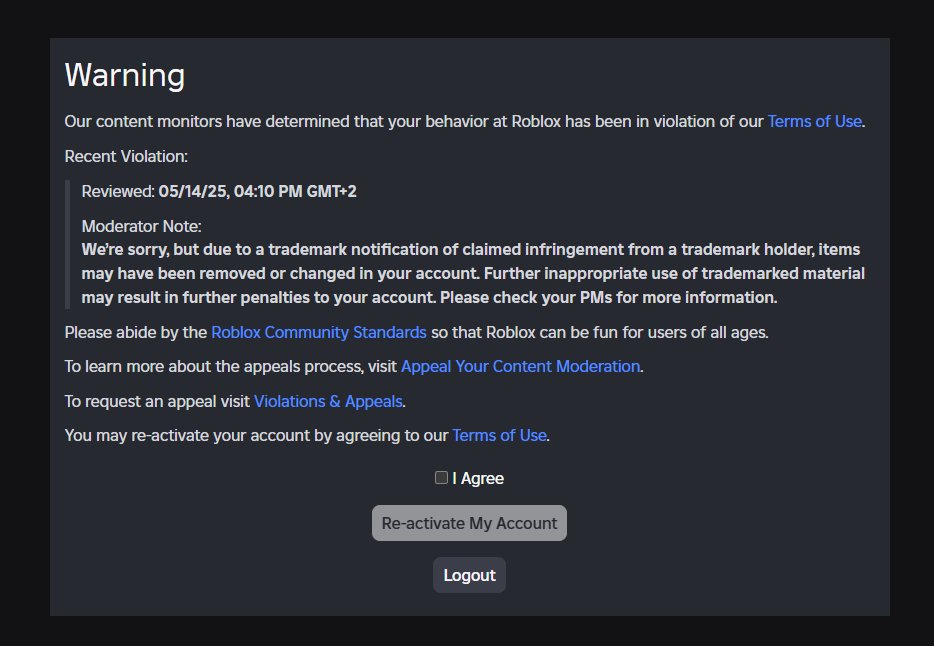This screenshot has width=934, height=646.
Task: Open the Terms of Use link in the re-activate sentence
Action: pos(499,435)
